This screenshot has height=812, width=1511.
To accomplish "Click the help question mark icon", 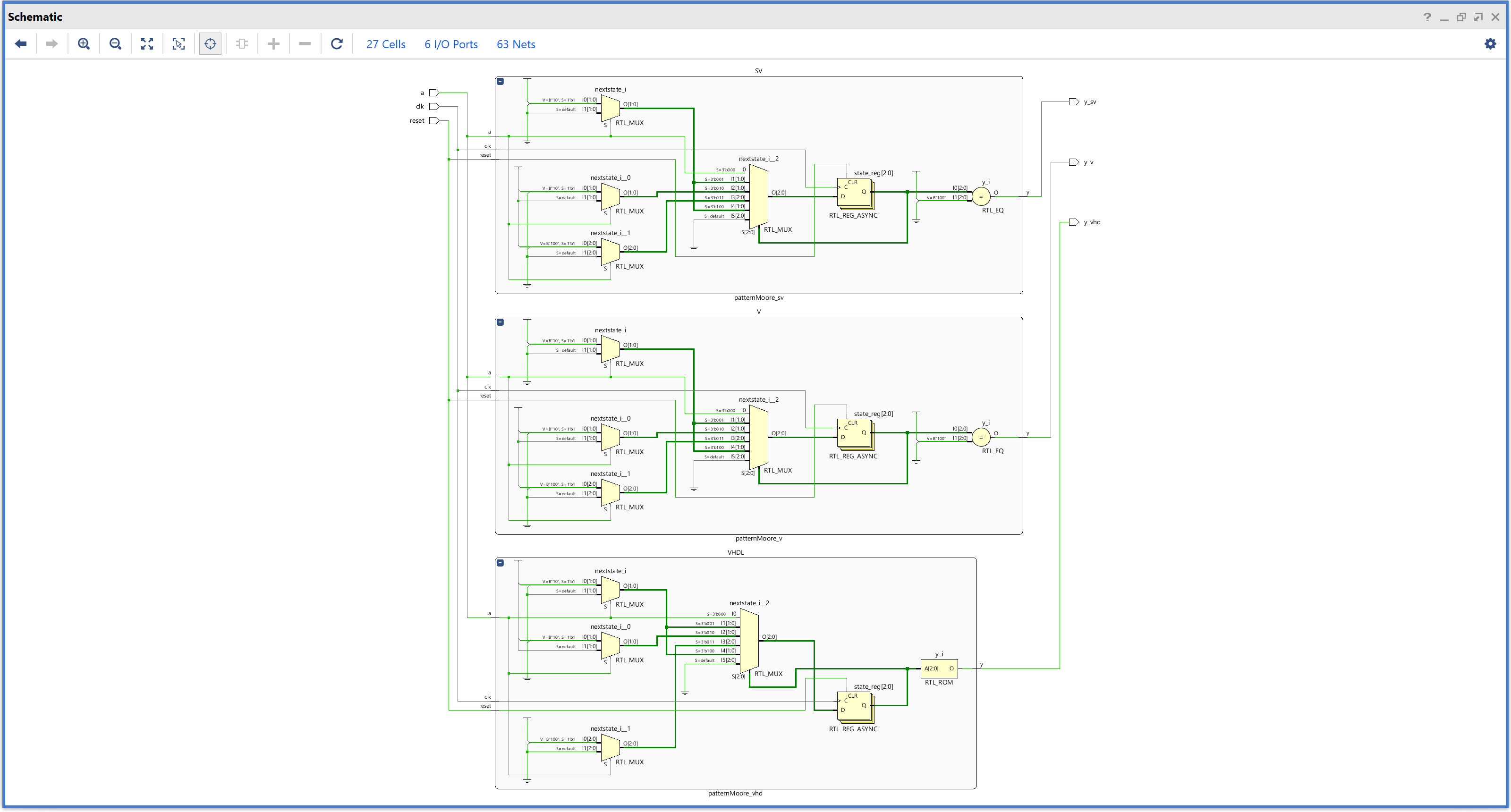I will (x=1427, y=17).
